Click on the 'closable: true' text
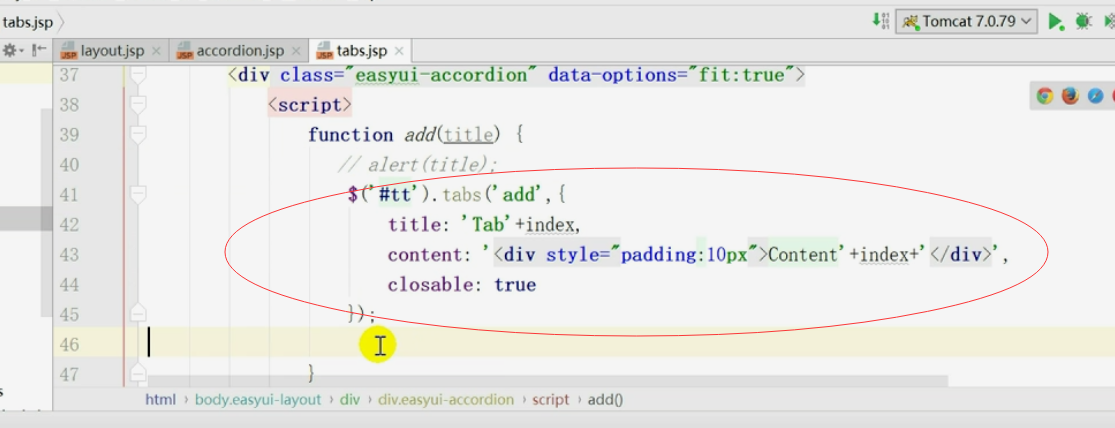Screen dimensions: 1115x428 tap(462, 285)
